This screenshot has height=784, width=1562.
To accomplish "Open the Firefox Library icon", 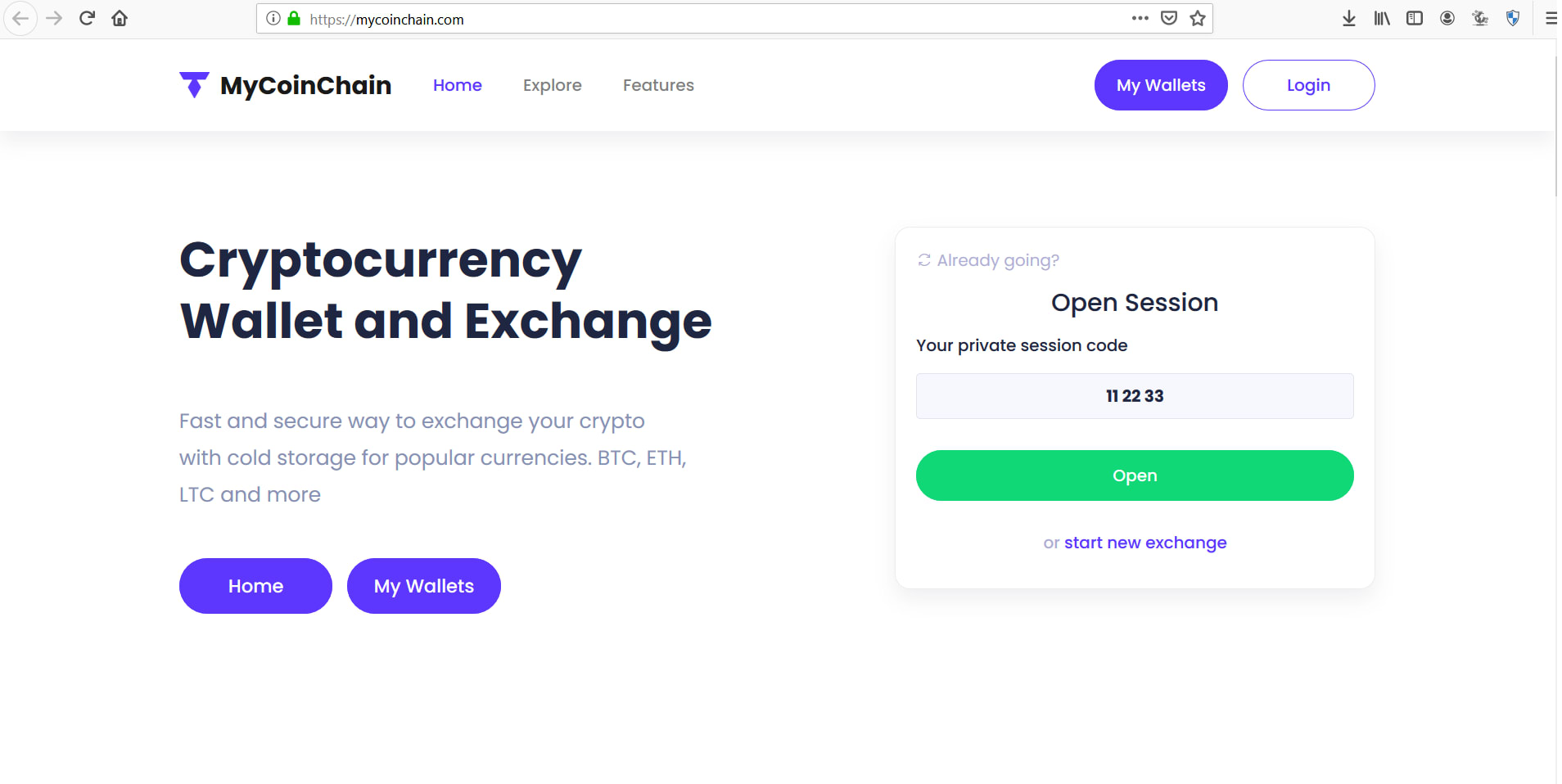I will pos(1381,18).
